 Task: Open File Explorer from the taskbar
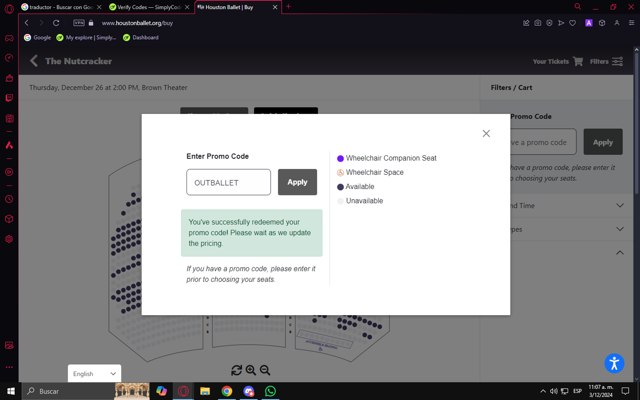[x=205, y=391]
